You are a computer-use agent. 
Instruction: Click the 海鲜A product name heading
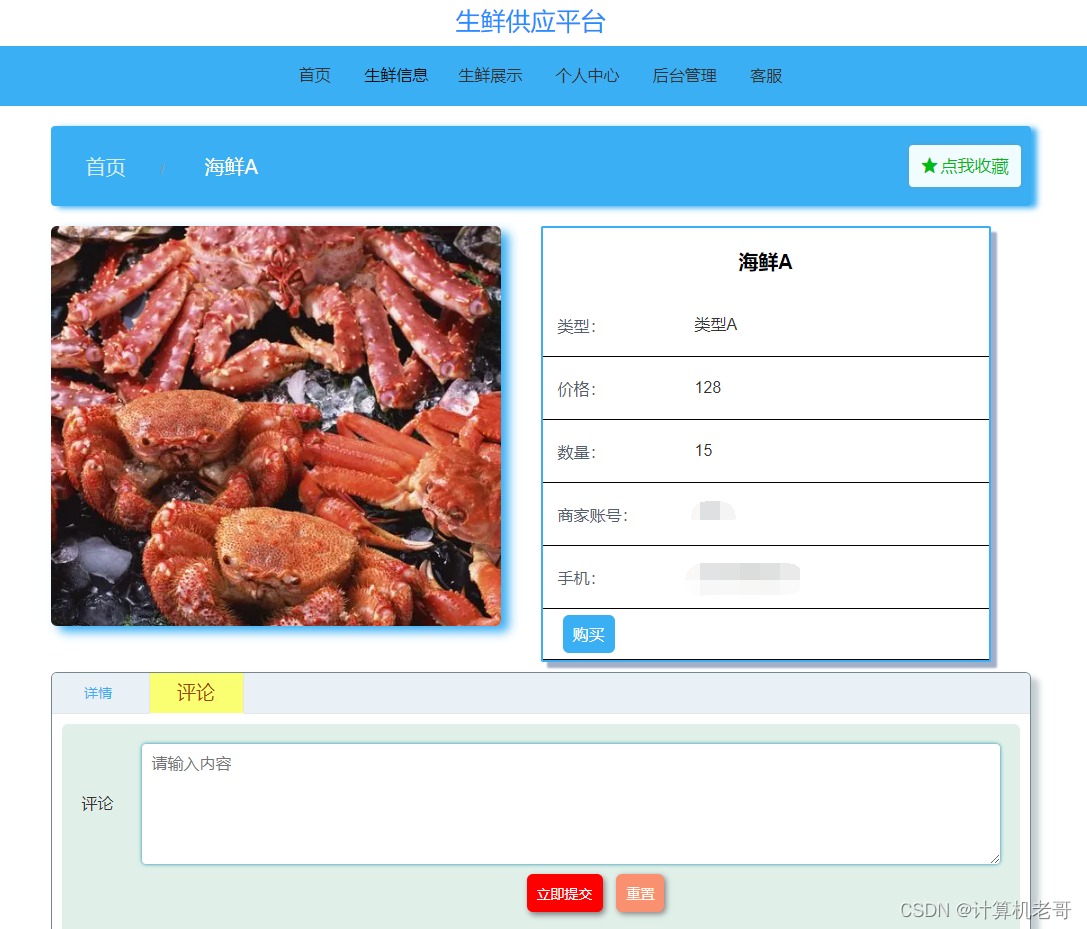pyautogui.click(x=764, y=262)
